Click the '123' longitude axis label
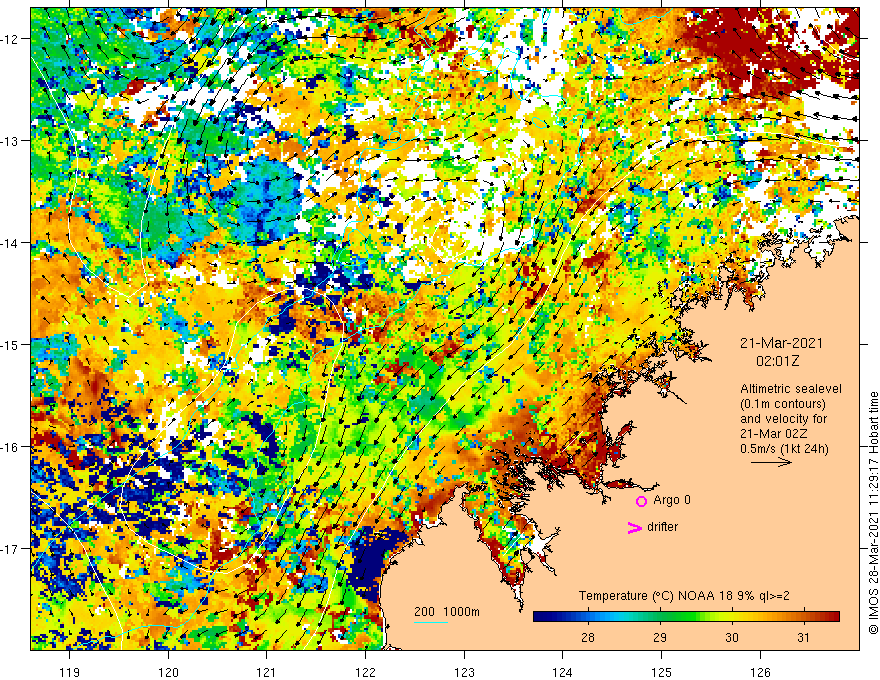 464,673
